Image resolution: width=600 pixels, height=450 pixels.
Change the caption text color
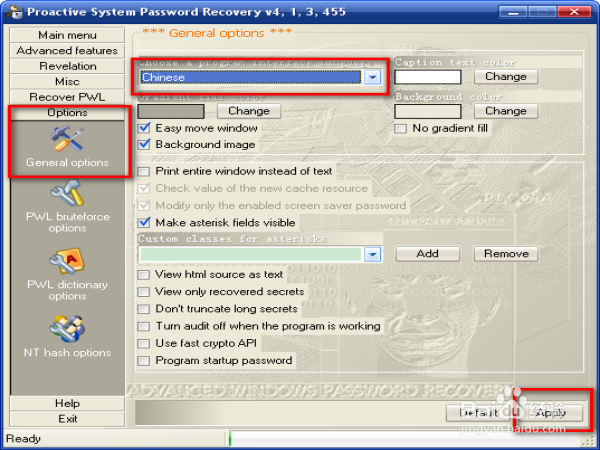click(506, 77)
